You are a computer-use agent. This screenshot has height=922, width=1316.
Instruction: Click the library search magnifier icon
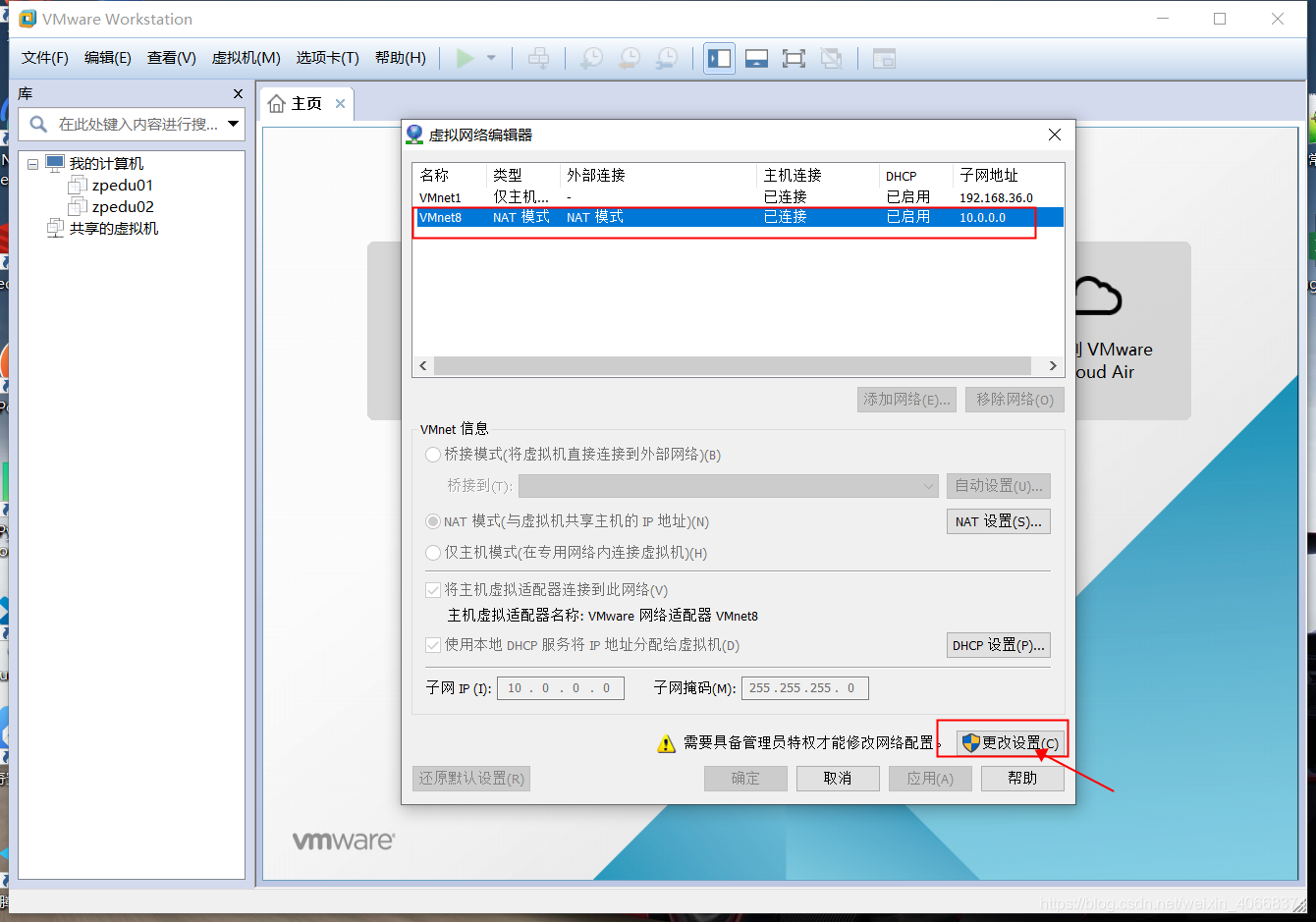coord(38,124)
